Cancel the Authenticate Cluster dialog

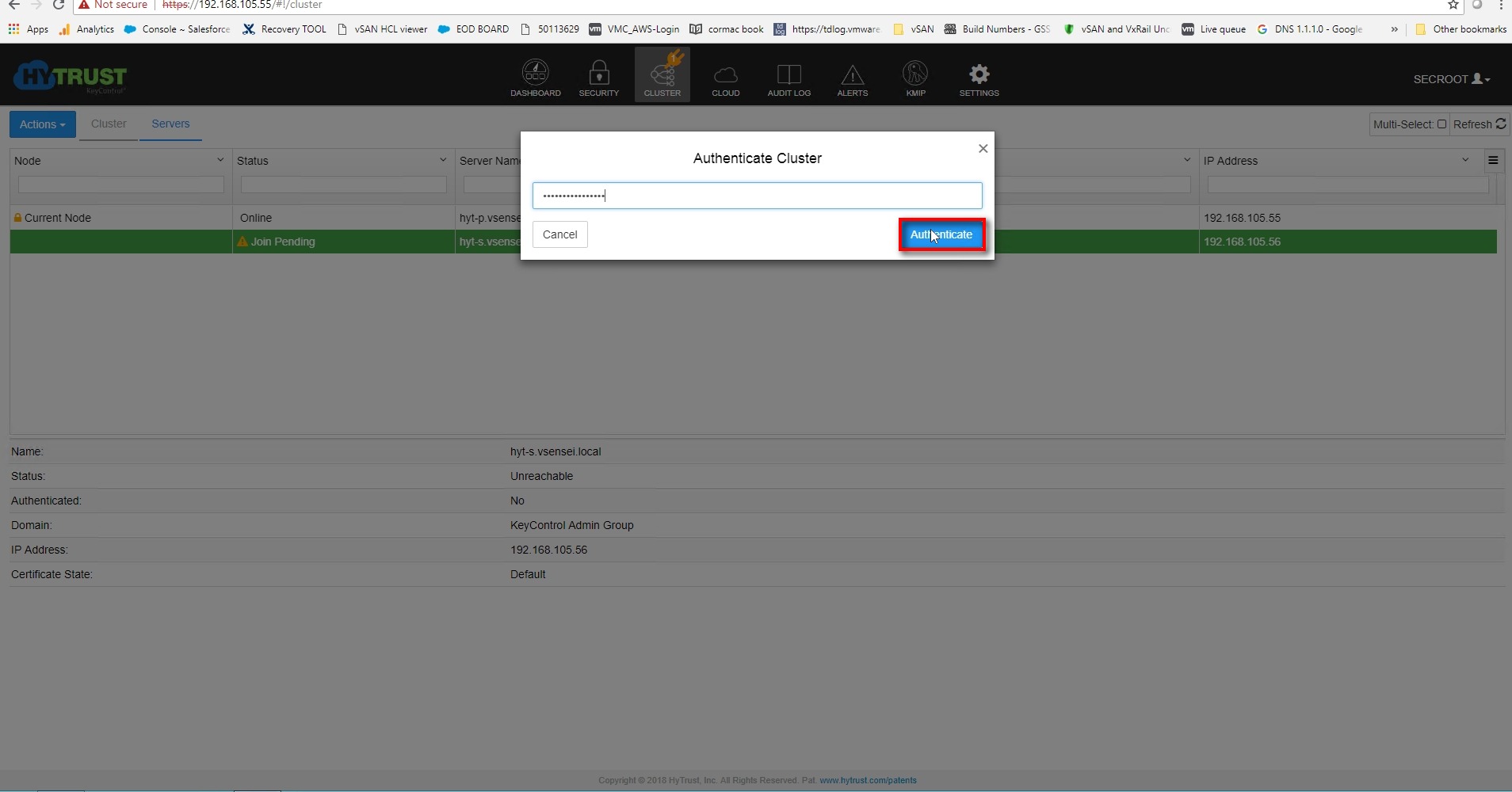click(559, 234)
